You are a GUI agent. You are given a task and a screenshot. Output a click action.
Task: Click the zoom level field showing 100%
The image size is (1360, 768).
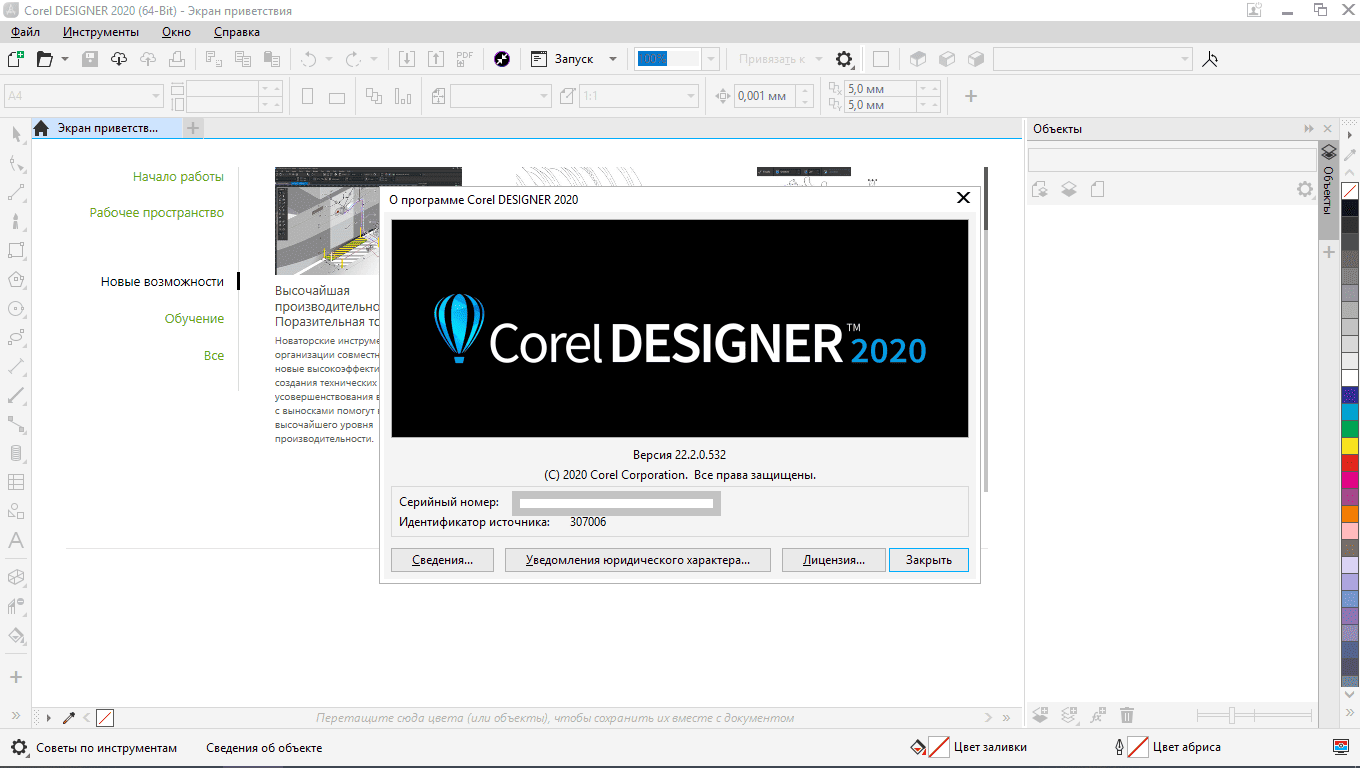click(666, 59)
